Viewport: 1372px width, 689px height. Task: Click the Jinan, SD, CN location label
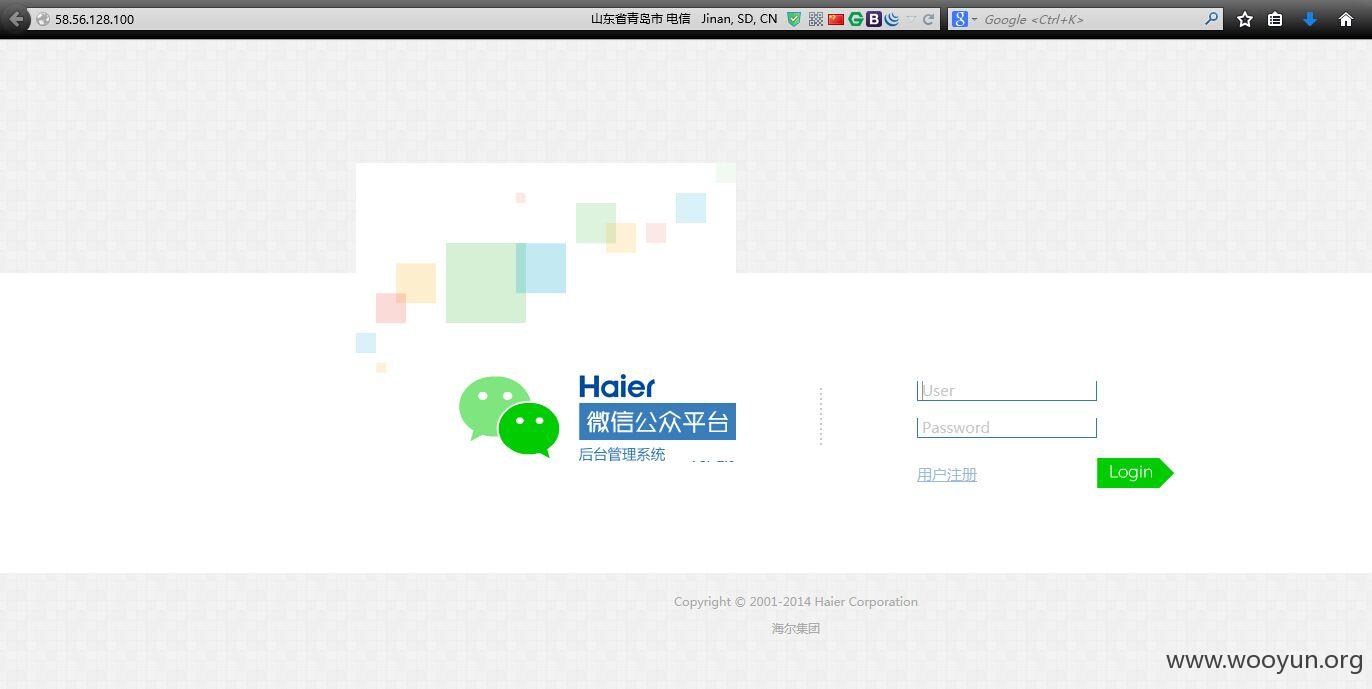[x=739, y=19]
